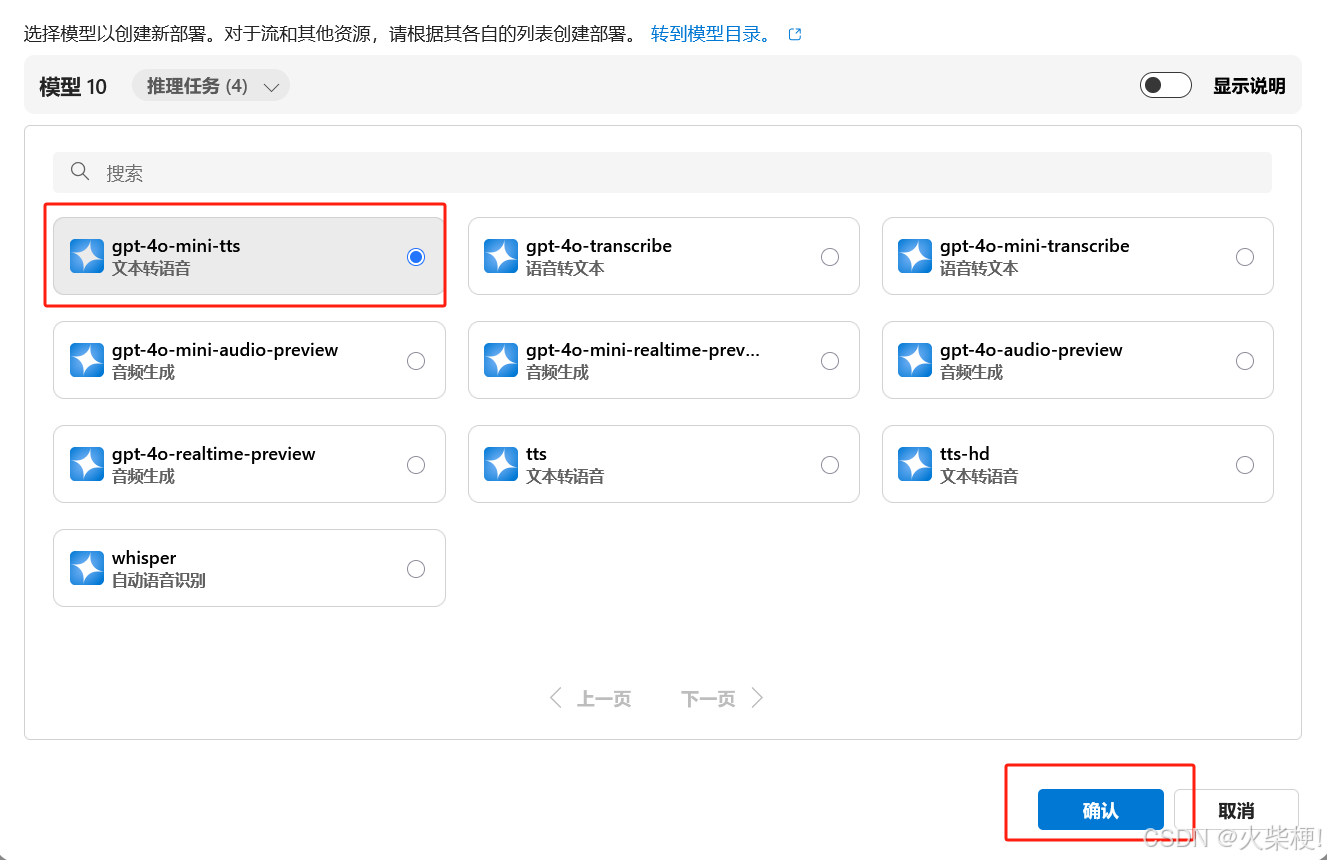Click the gpt-4o-realtime-preview model name
This screenshot has height=860, width=1327.
pos(214,454)
